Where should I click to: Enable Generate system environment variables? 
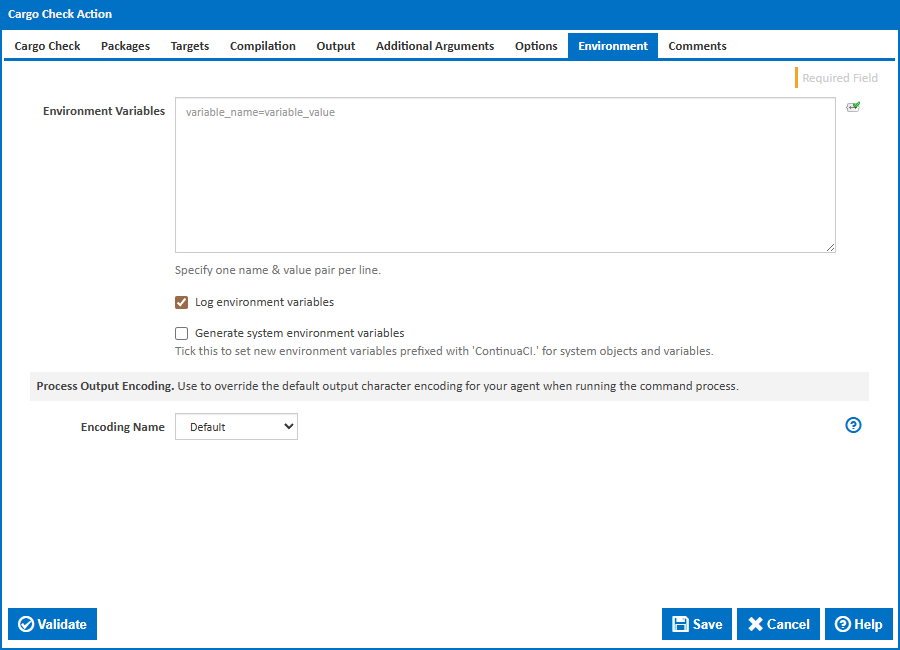tap(182, 334)
